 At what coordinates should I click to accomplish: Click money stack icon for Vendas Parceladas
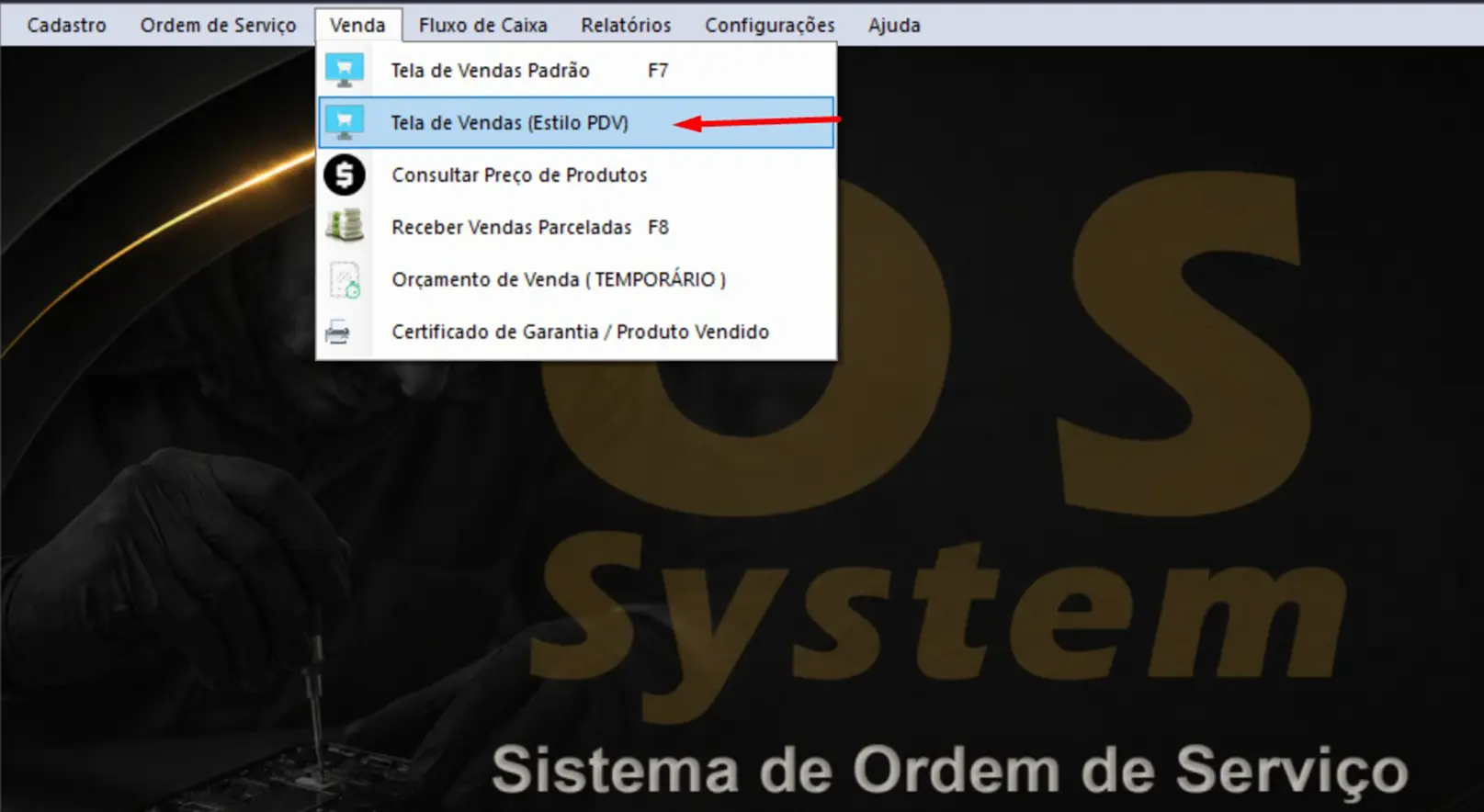click(x=345, y=226)
